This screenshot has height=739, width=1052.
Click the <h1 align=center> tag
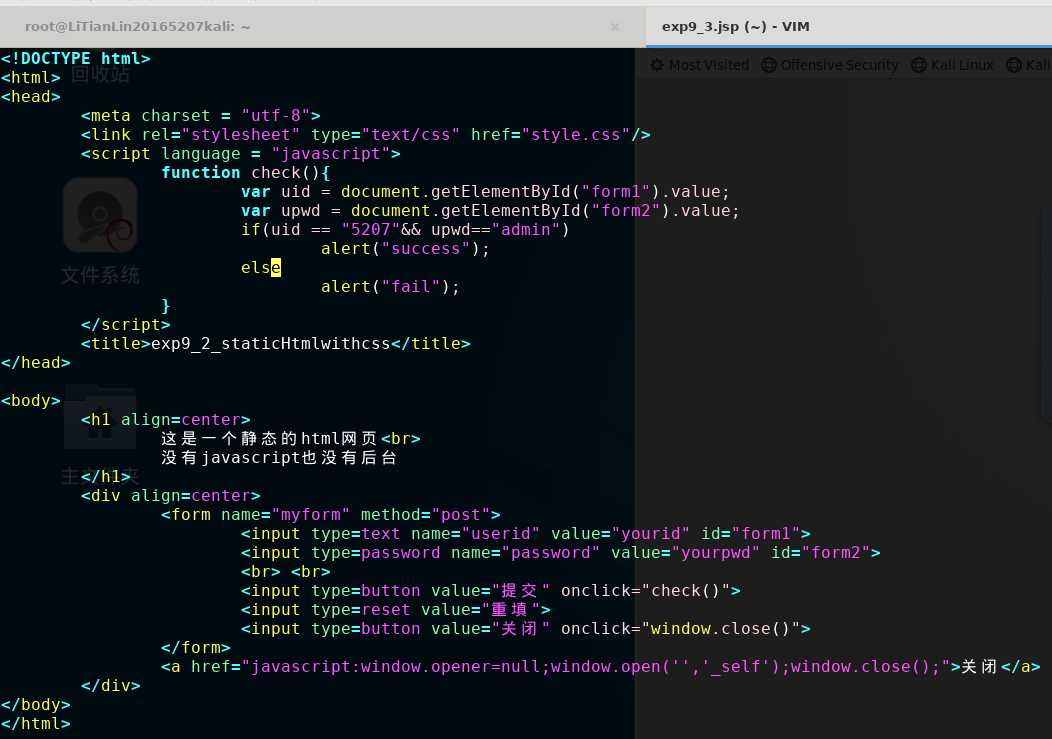coord(166,420)
